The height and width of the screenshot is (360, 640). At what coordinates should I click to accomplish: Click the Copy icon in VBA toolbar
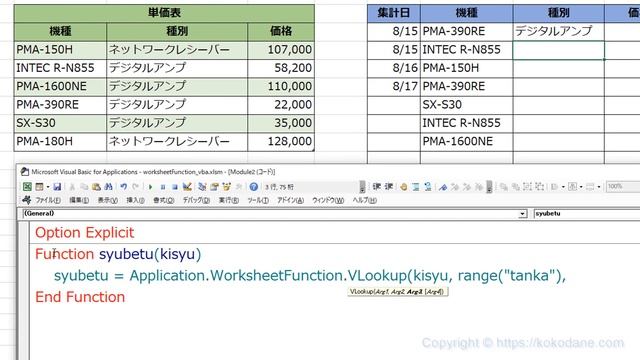[x=84, y=187]
